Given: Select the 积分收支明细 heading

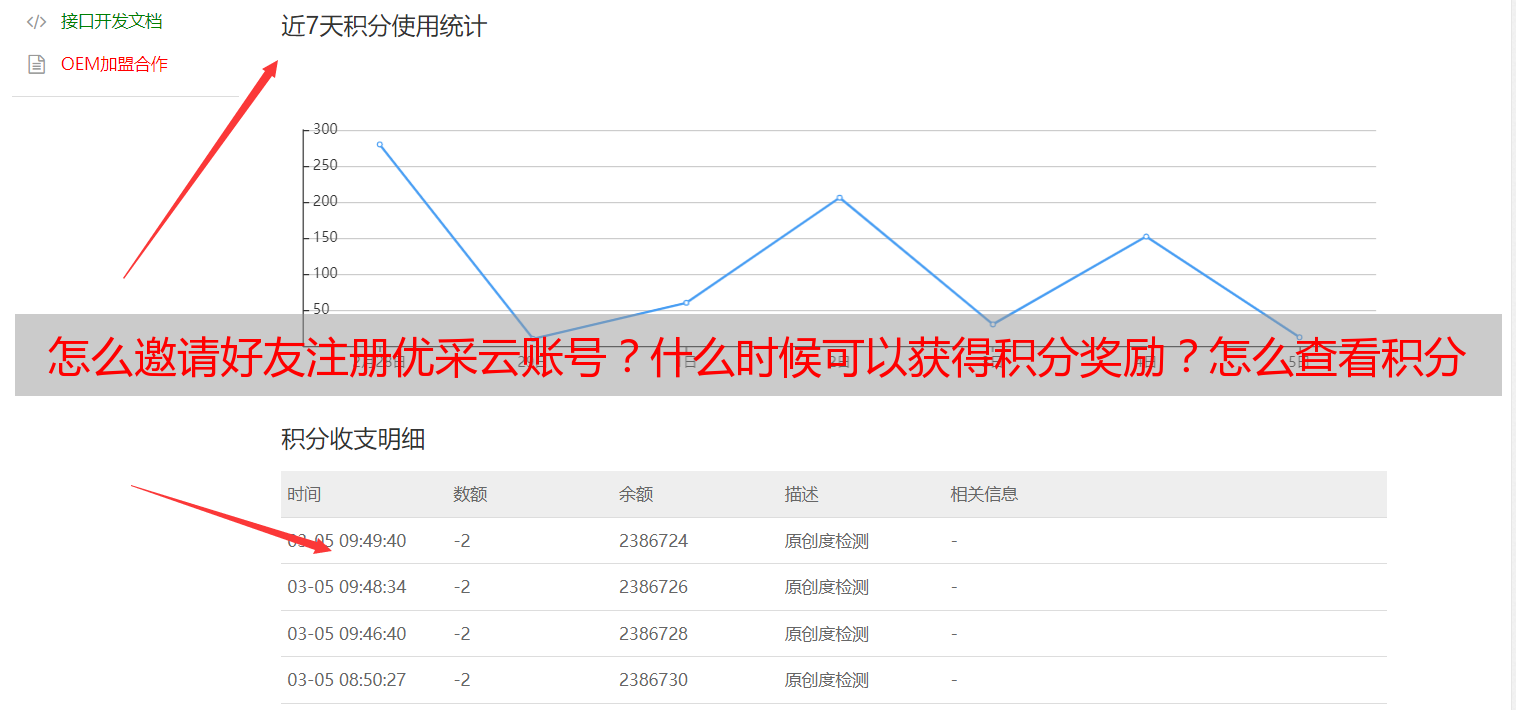Looking at the screenshot, I should tap(353, 439).
